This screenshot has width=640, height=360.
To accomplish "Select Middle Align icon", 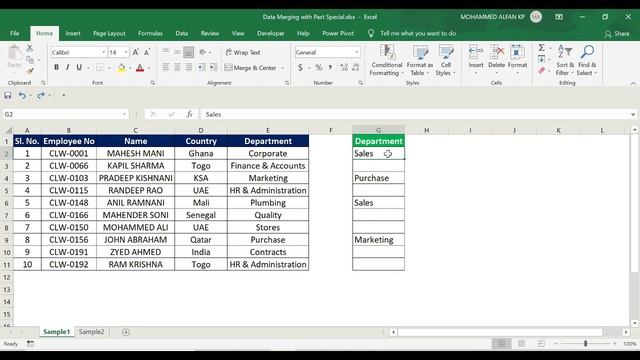I will pyautogui.click(x=177, y=52).
